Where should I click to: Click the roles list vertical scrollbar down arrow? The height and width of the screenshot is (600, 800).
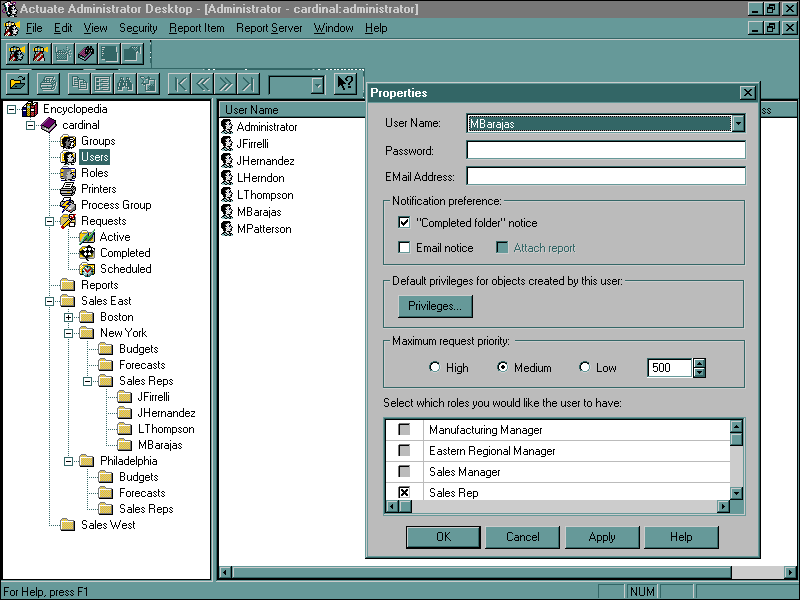click(736, 493)
